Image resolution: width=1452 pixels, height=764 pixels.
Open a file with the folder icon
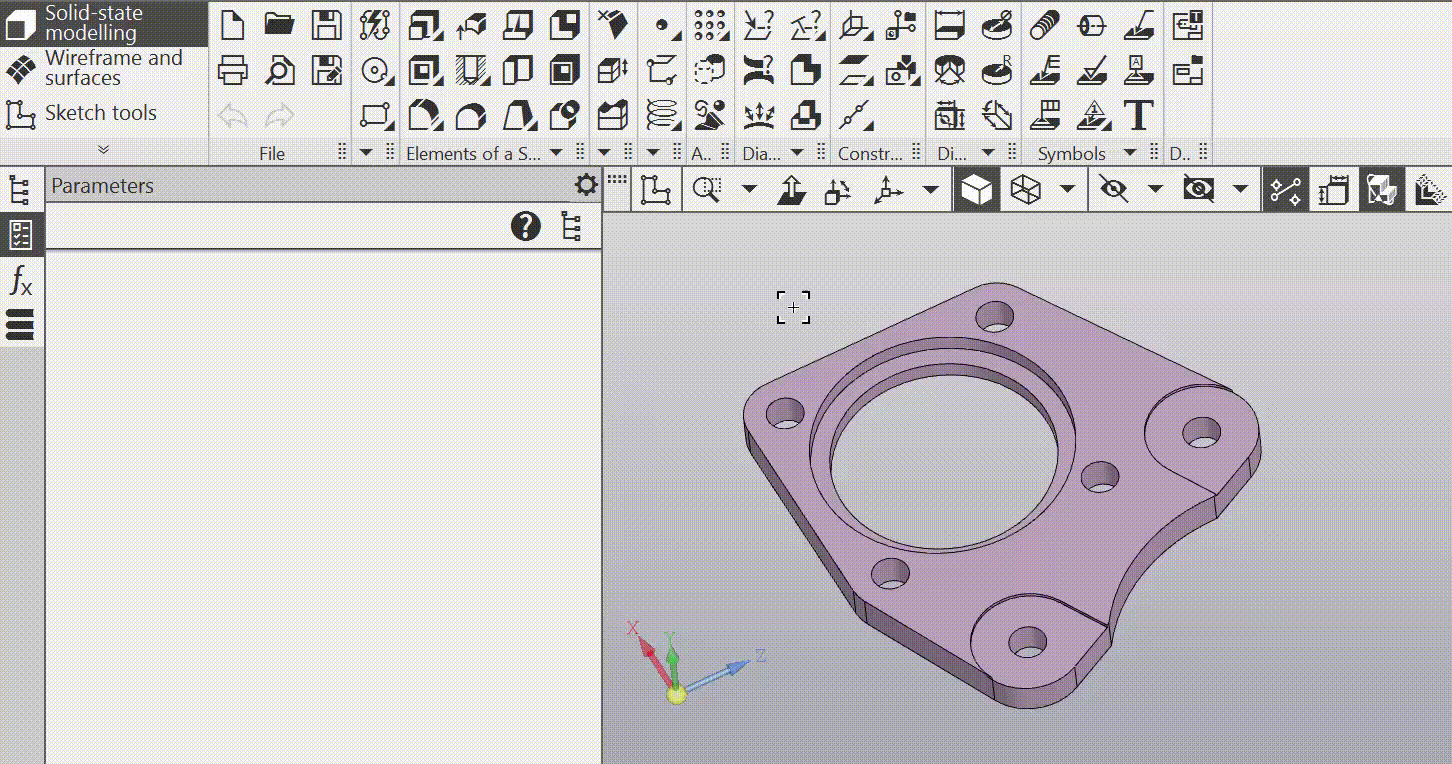coord(279,25)
